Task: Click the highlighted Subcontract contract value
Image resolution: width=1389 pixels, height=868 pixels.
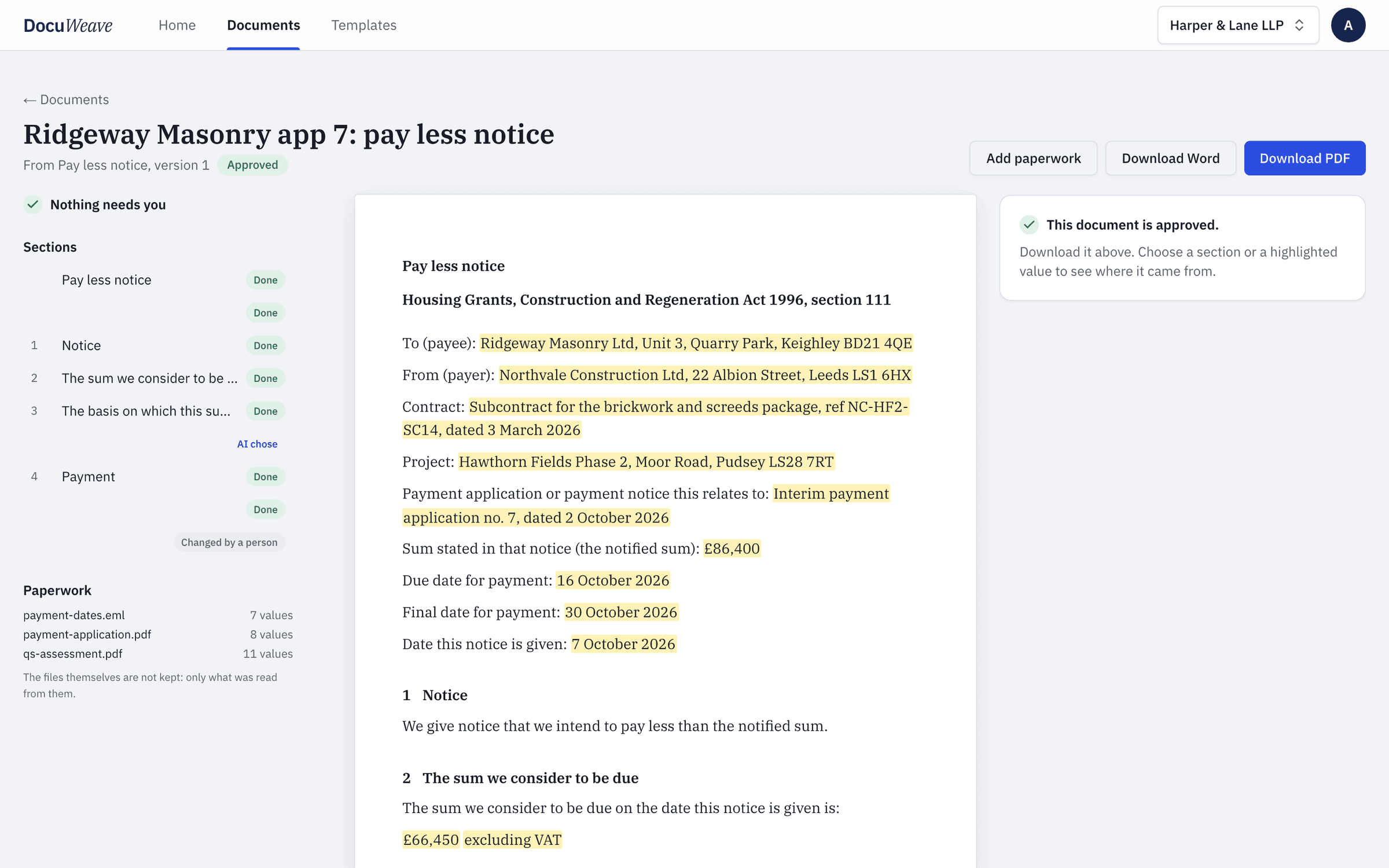Action: point(655,418)
